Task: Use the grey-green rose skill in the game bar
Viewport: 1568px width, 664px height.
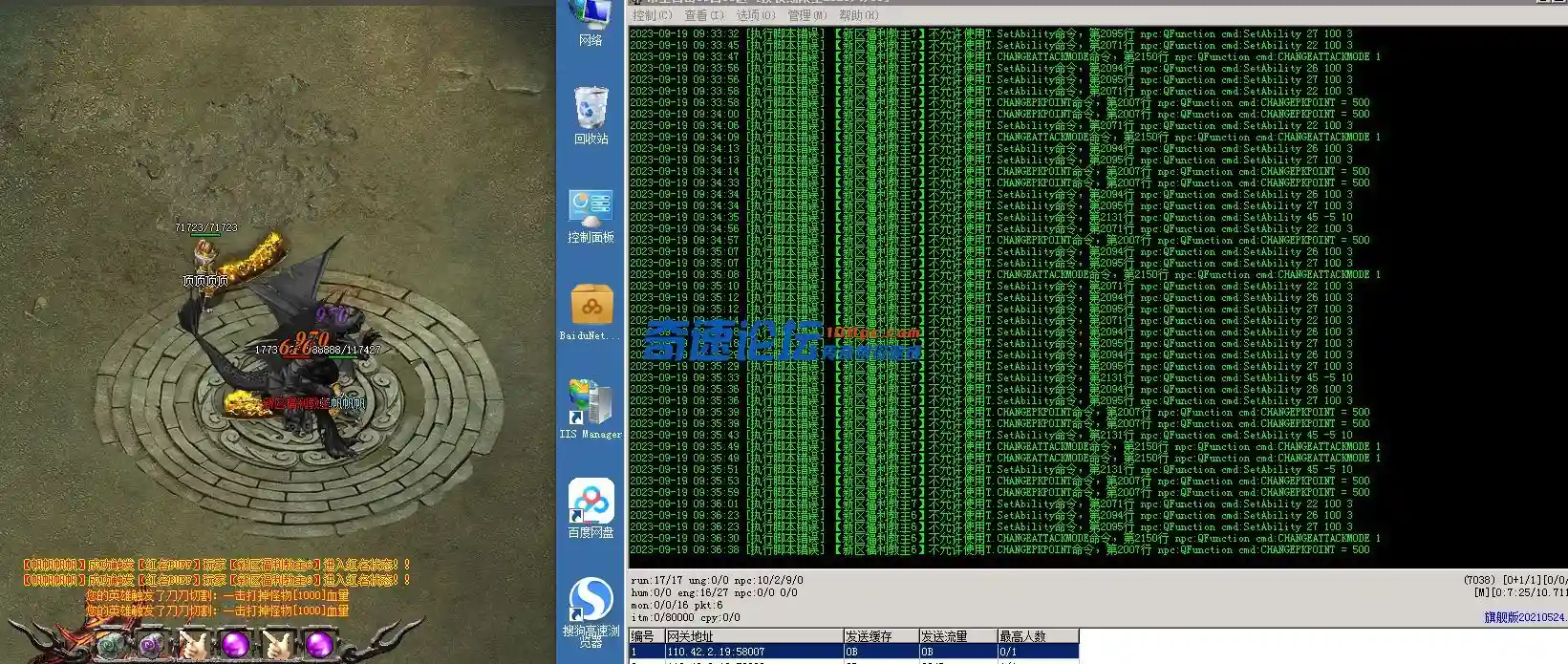Action: point(110,645)
